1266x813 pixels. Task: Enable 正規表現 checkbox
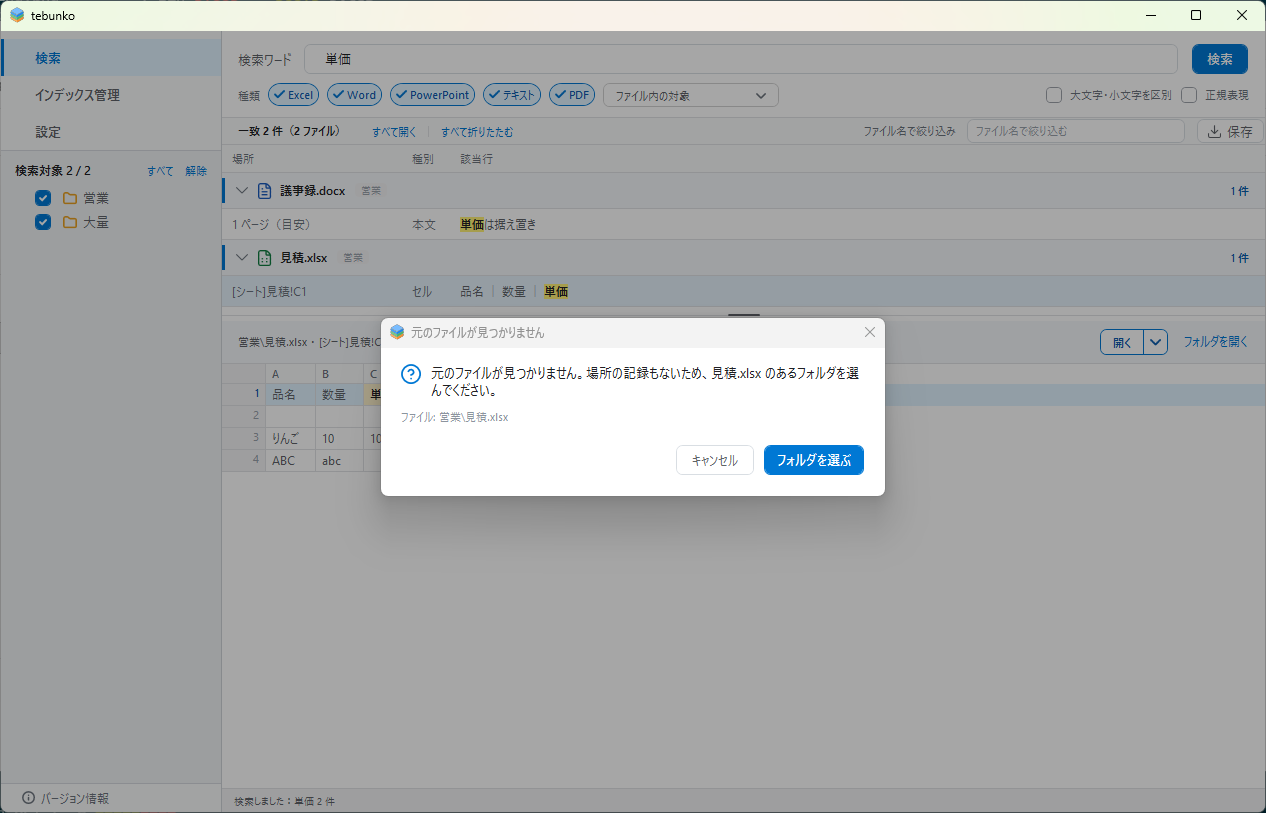[1189, 95]
